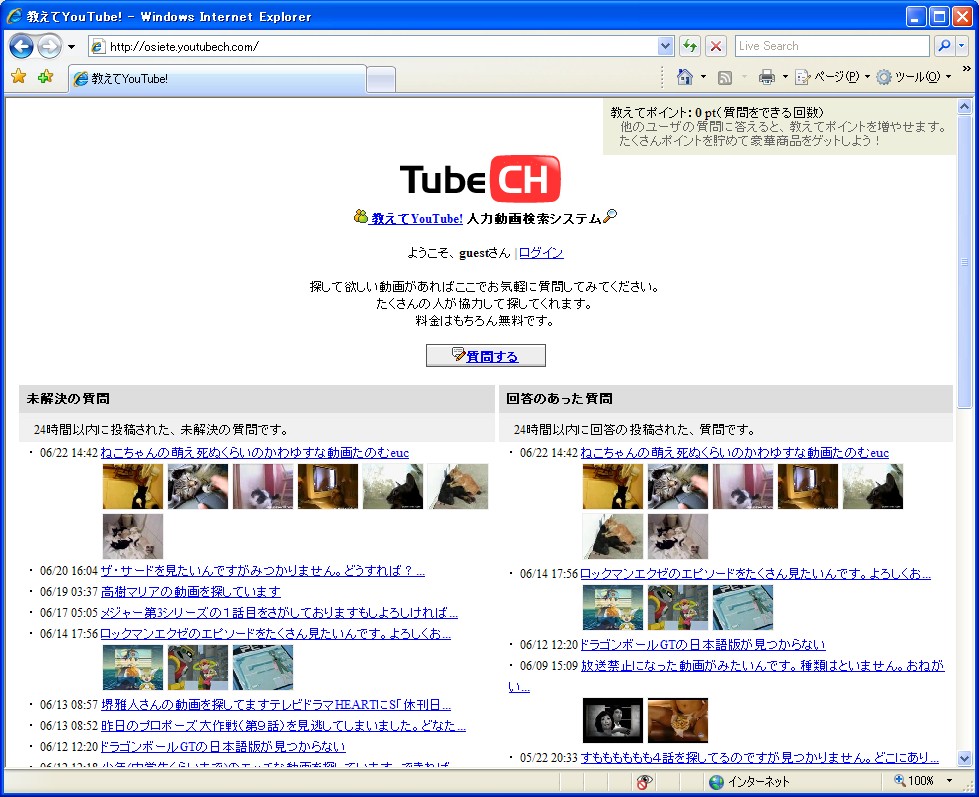Open the black-and-white thumbnail under 放送禁止 question
This screenshot has width=979, height=797.
click(x=613, y=720)
